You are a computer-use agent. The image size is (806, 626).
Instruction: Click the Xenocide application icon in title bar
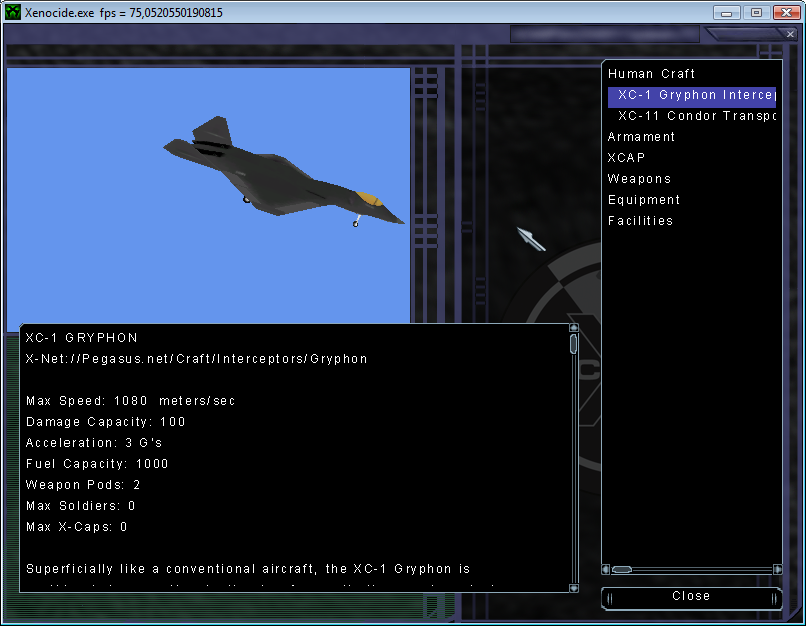click(x=12, y=12)
